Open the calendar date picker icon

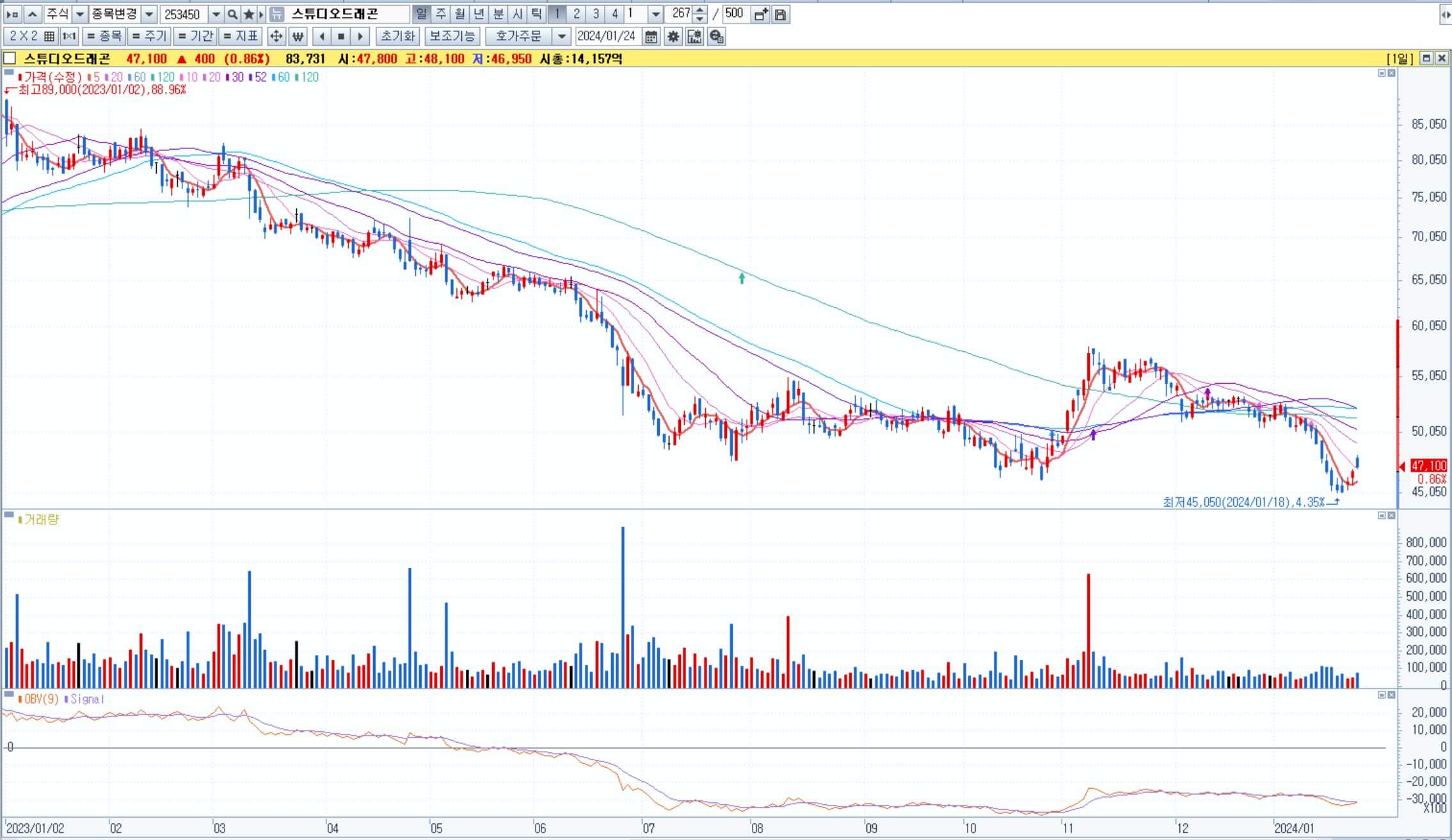(x=651, y=36)
